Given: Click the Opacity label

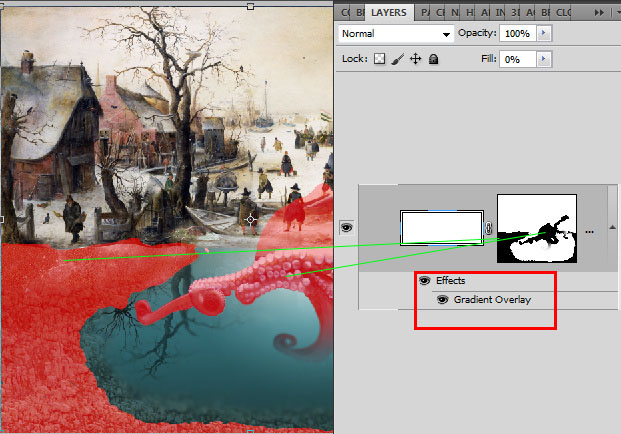Looking at the screenshot, I should (477, 33).
